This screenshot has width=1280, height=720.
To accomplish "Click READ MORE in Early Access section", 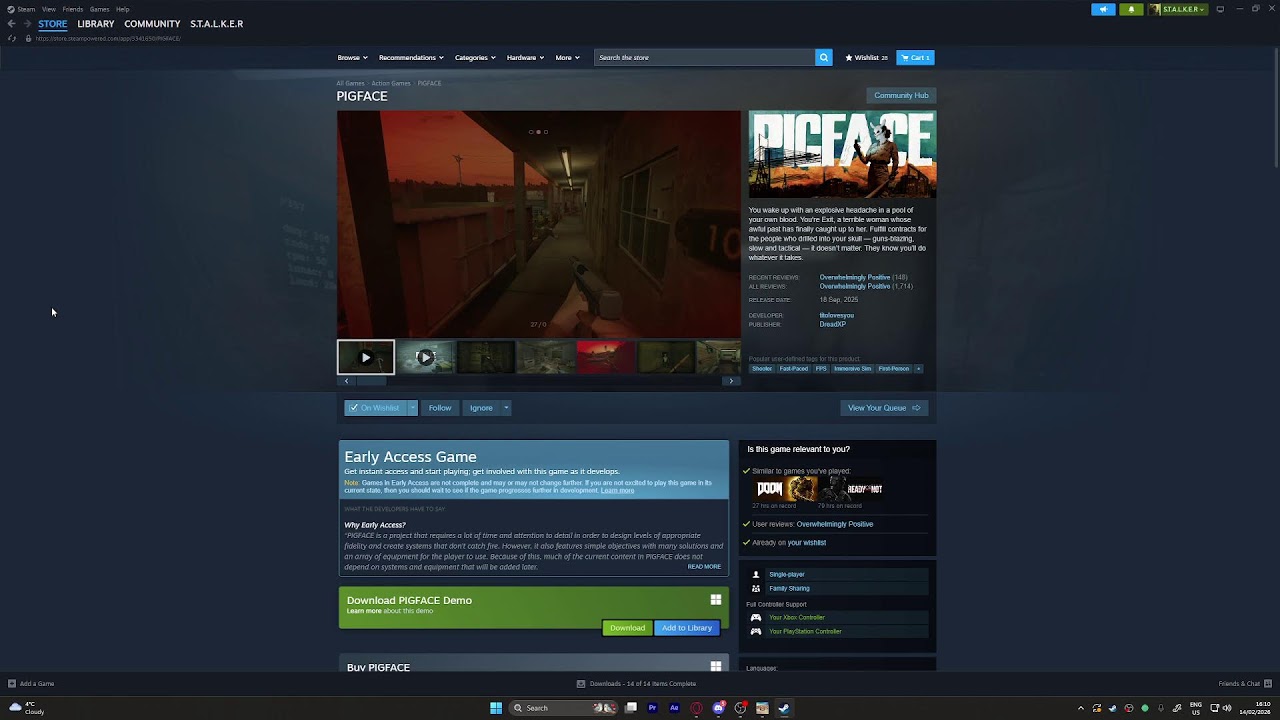I will pos(704,567).
